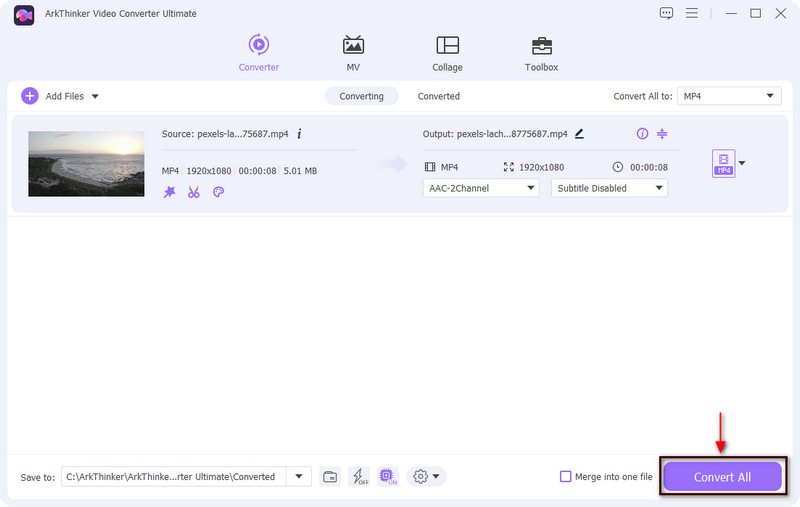Open the AAC-2Channel audio track dropdown
Screen dimensions: 800x507
(x=481, y=188)
